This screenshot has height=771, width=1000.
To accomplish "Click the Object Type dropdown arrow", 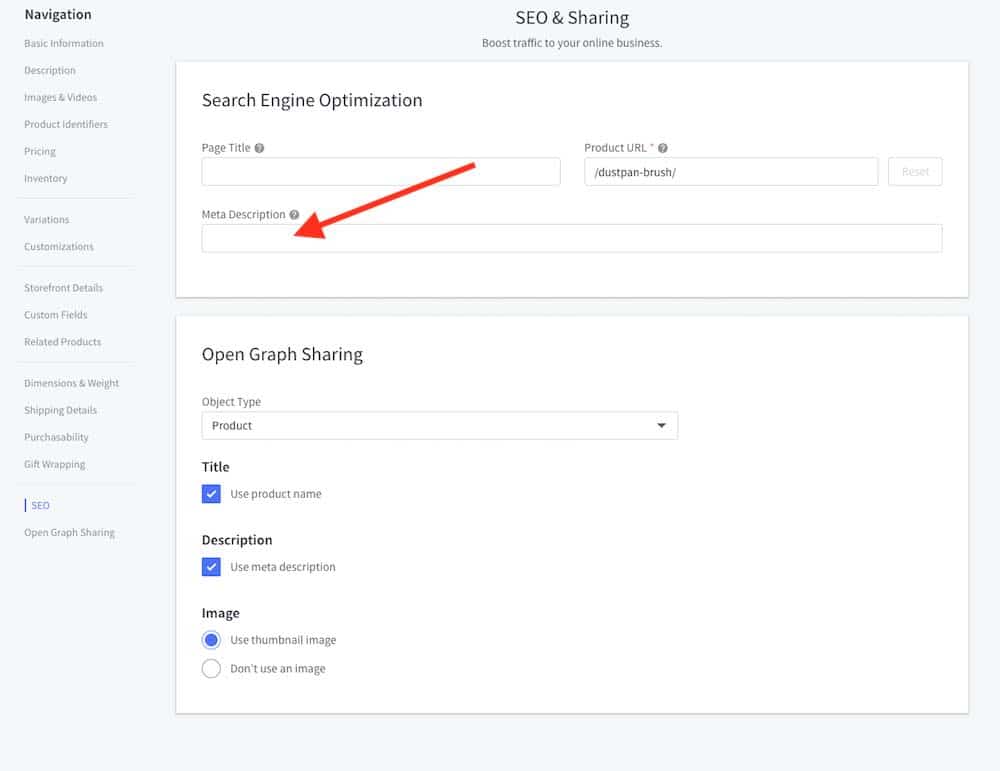I will tap(661, 426).
